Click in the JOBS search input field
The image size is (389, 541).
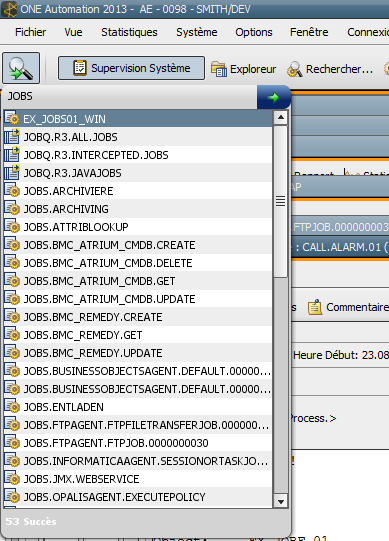point(130,96)
